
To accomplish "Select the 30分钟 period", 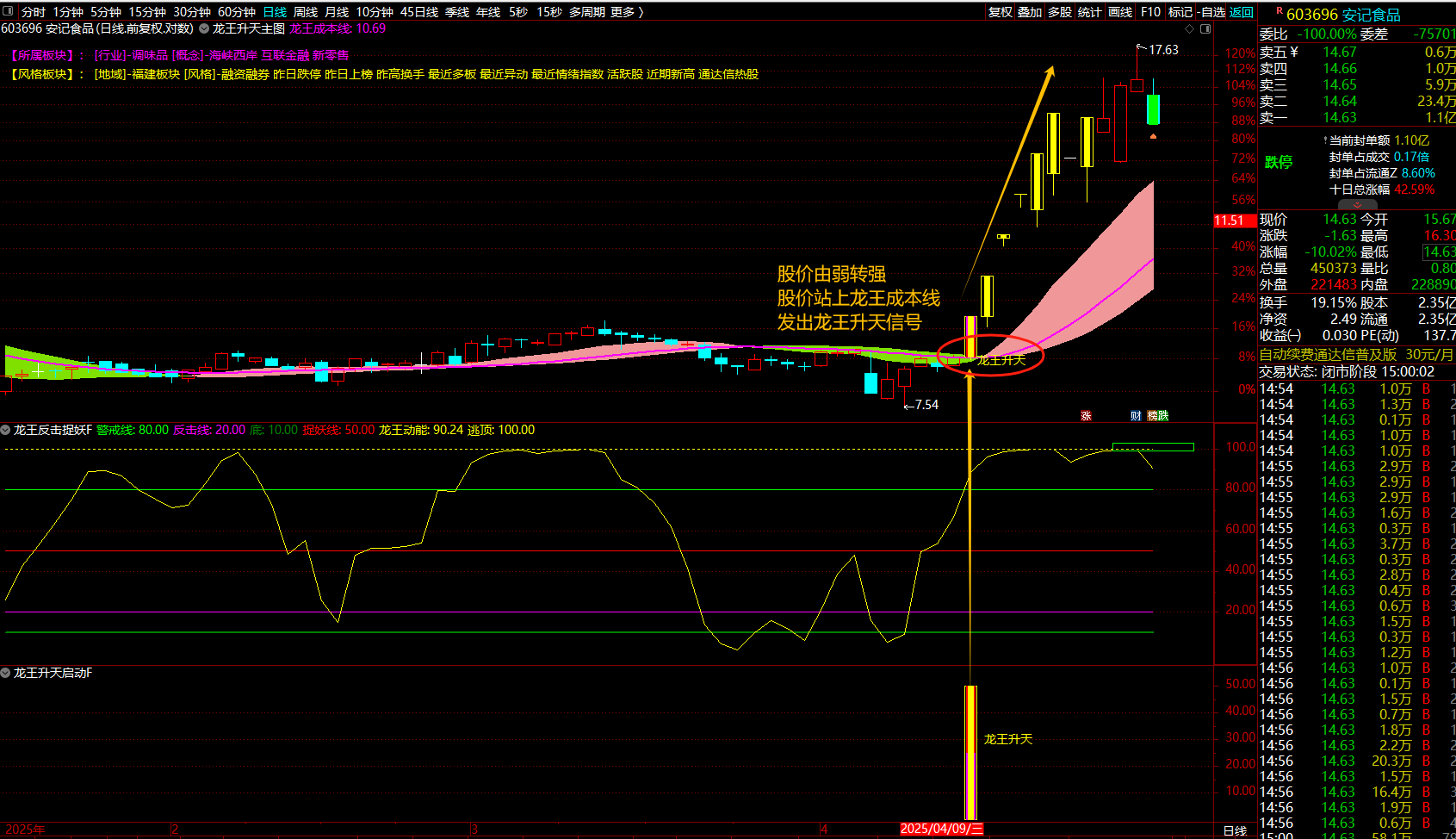I will (192, 12).
